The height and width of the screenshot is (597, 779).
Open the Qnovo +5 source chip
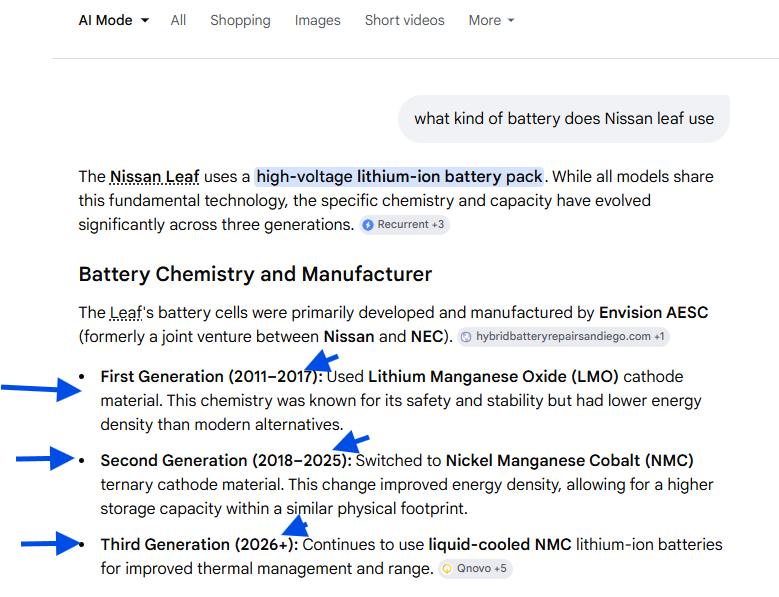(475, 569)
